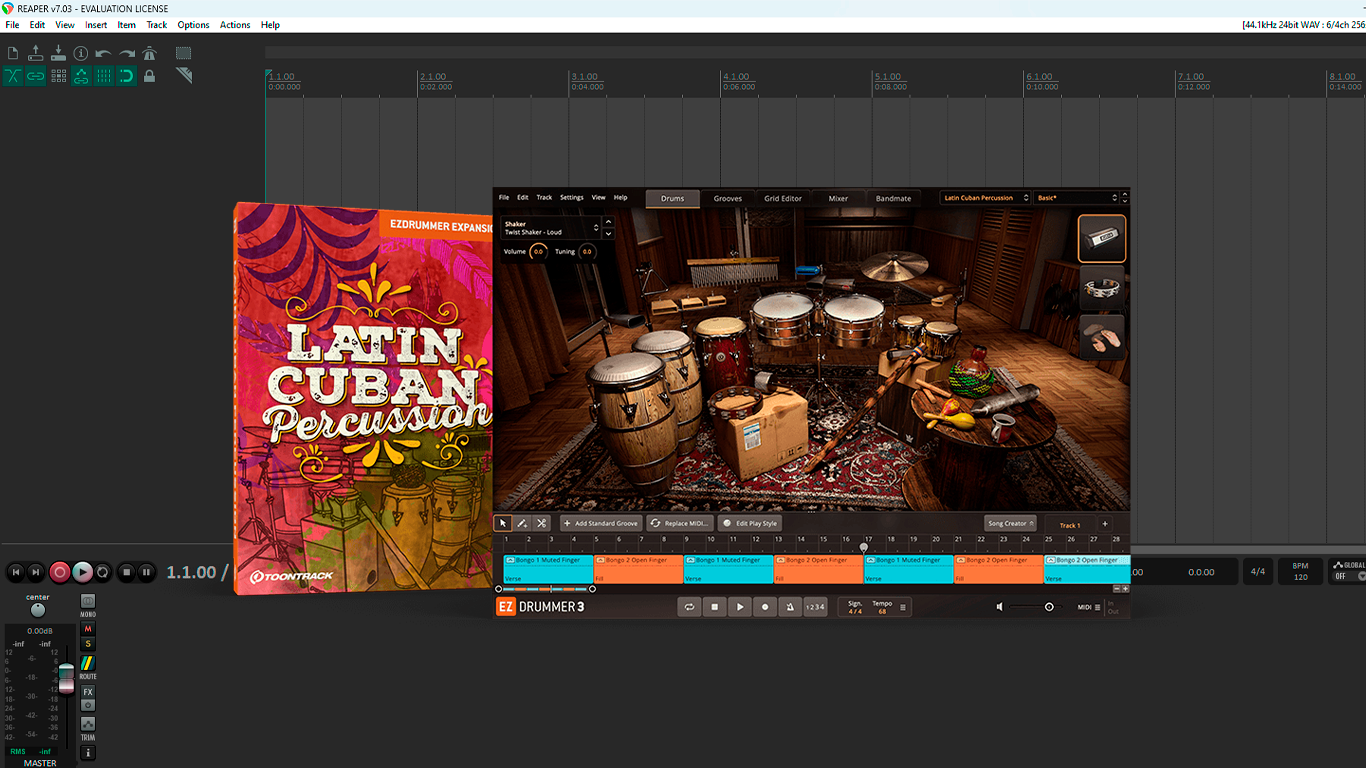The image size is (1366, 768).
Task: Toggle EZdrummer metronome button
Action: point(790,607)
